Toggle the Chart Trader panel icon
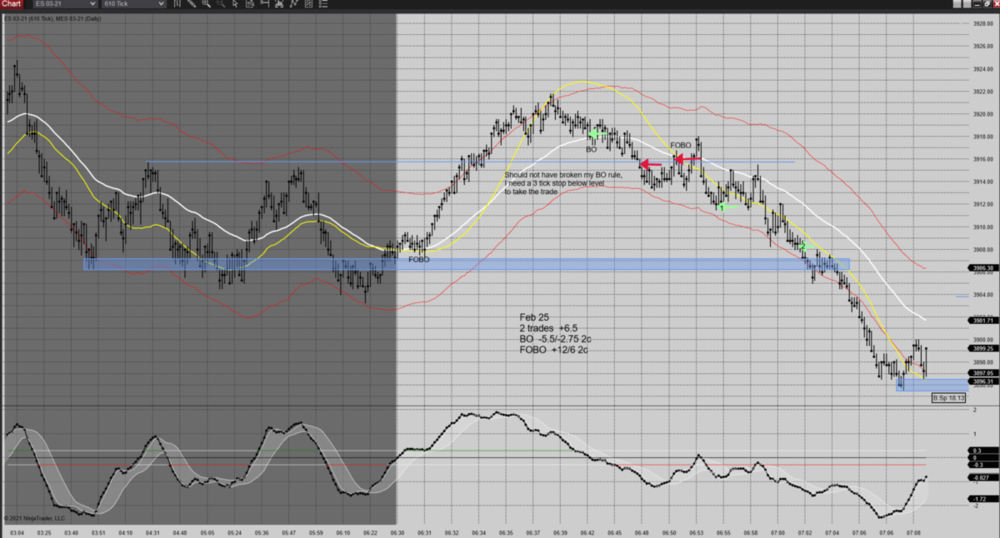 pyautogui.click(x=323, y=4)
